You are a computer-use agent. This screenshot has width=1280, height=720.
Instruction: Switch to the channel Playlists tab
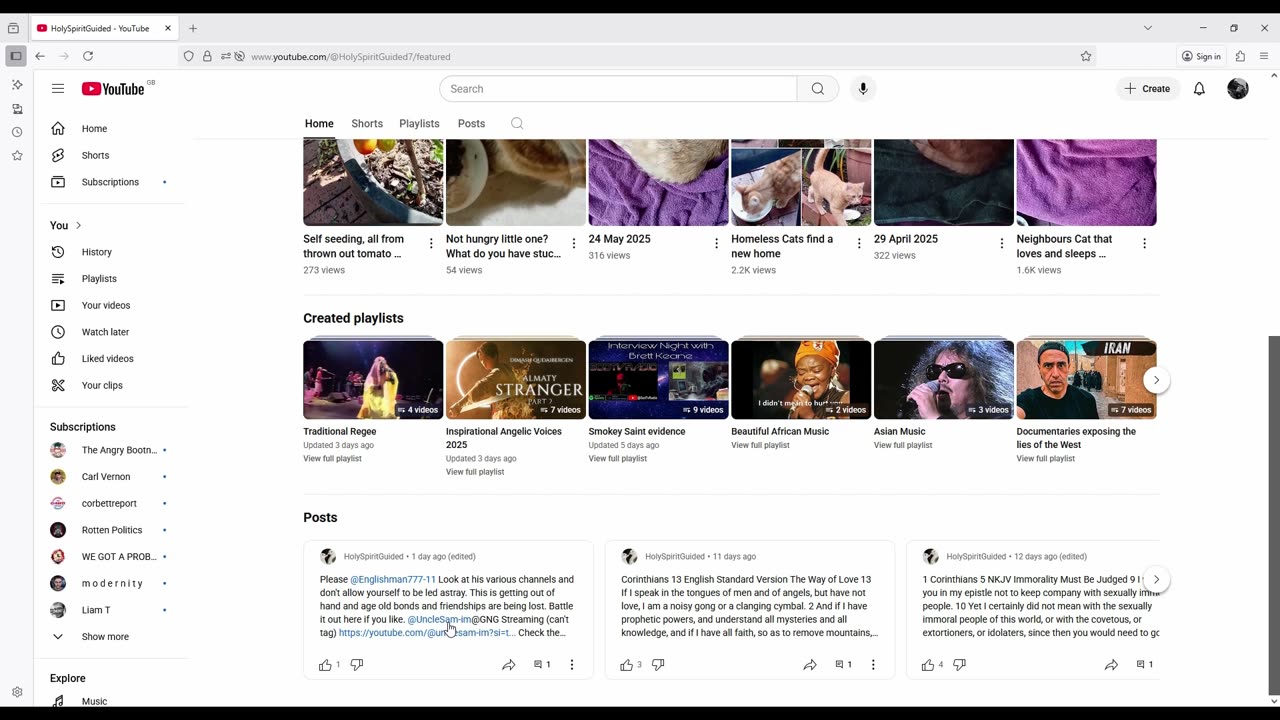(x=419, y=124)
